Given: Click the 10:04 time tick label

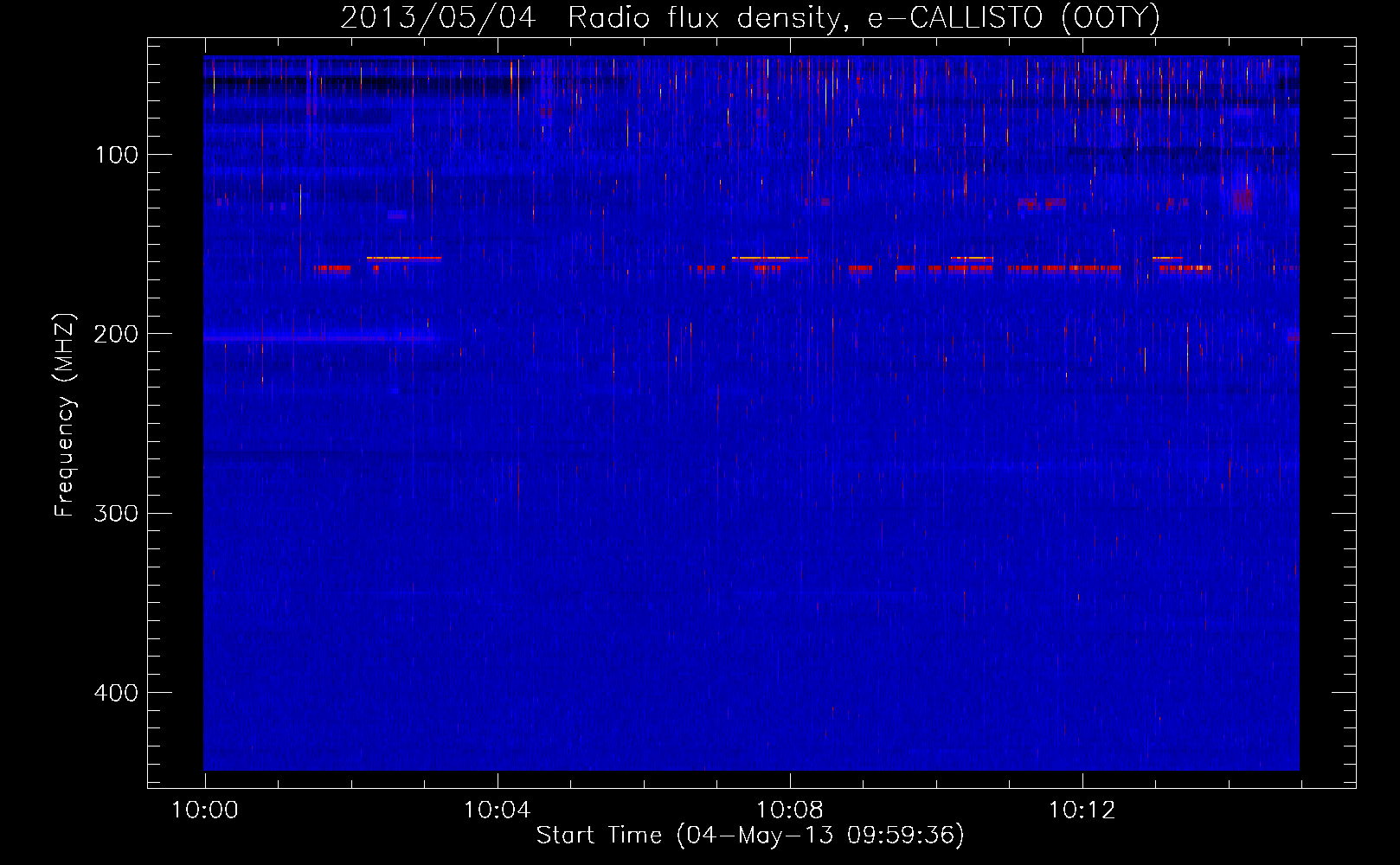Looking at the screenshot, I should (x=498, y=811).
